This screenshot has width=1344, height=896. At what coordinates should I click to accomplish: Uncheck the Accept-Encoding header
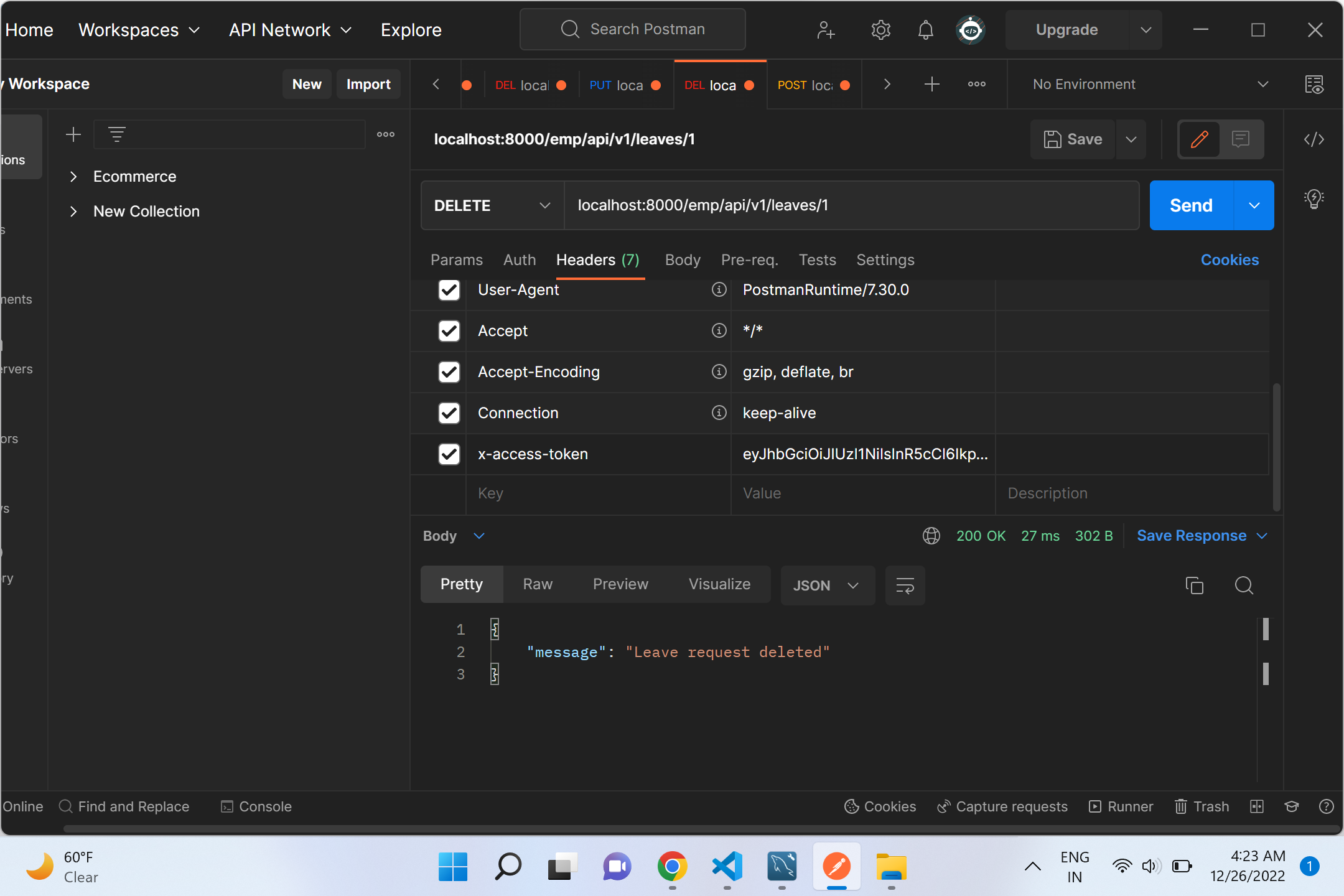click(449, 371)
